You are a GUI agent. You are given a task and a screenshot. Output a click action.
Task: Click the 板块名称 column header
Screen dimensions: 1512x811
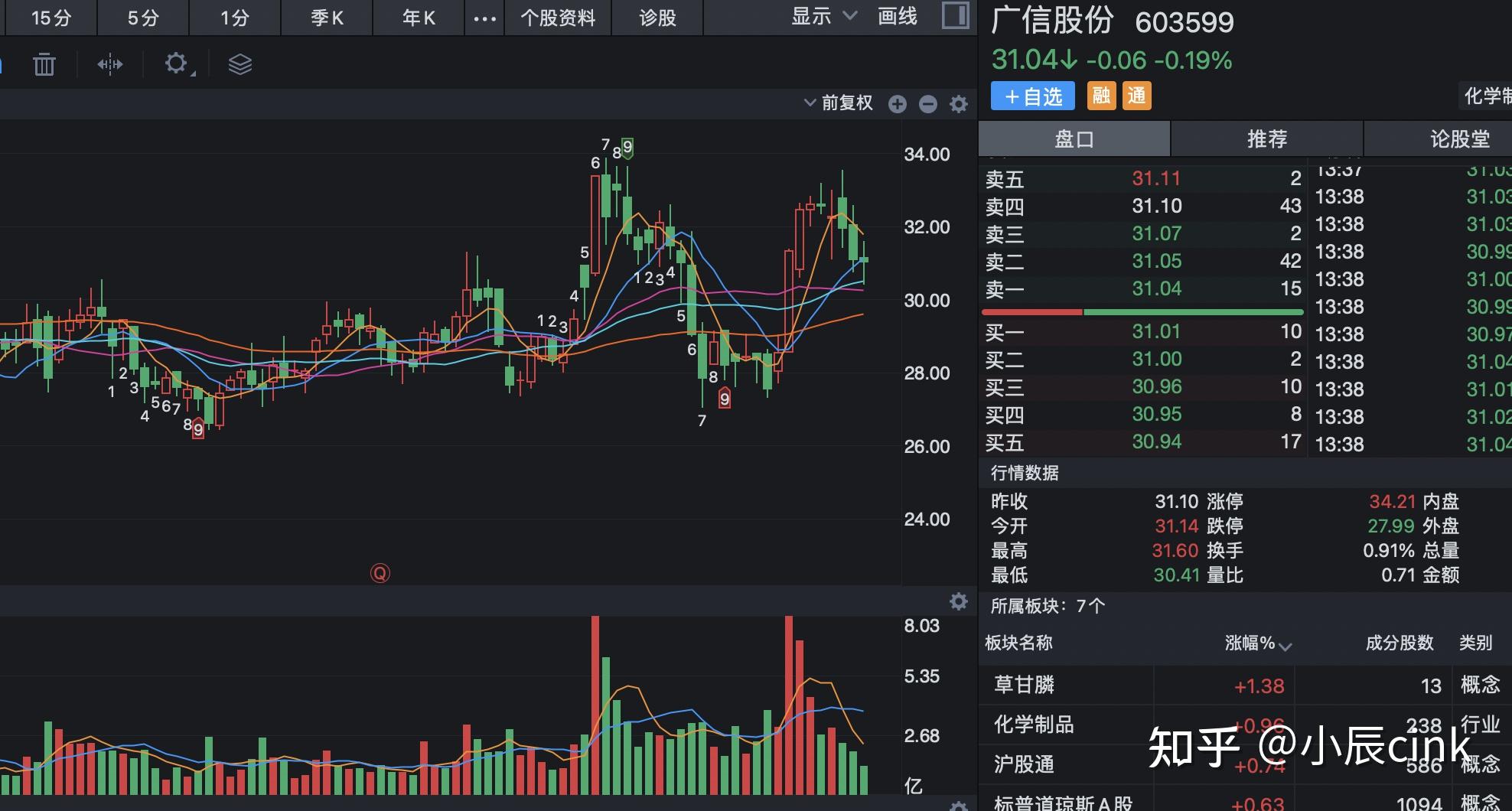point(1018,643)
